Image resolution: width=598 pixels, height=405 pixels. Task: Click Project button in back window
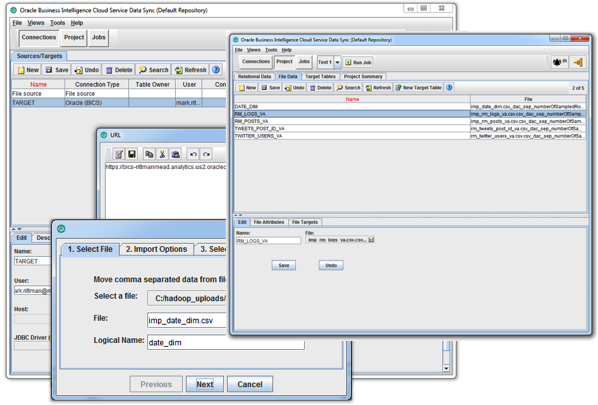pos(74,38)
